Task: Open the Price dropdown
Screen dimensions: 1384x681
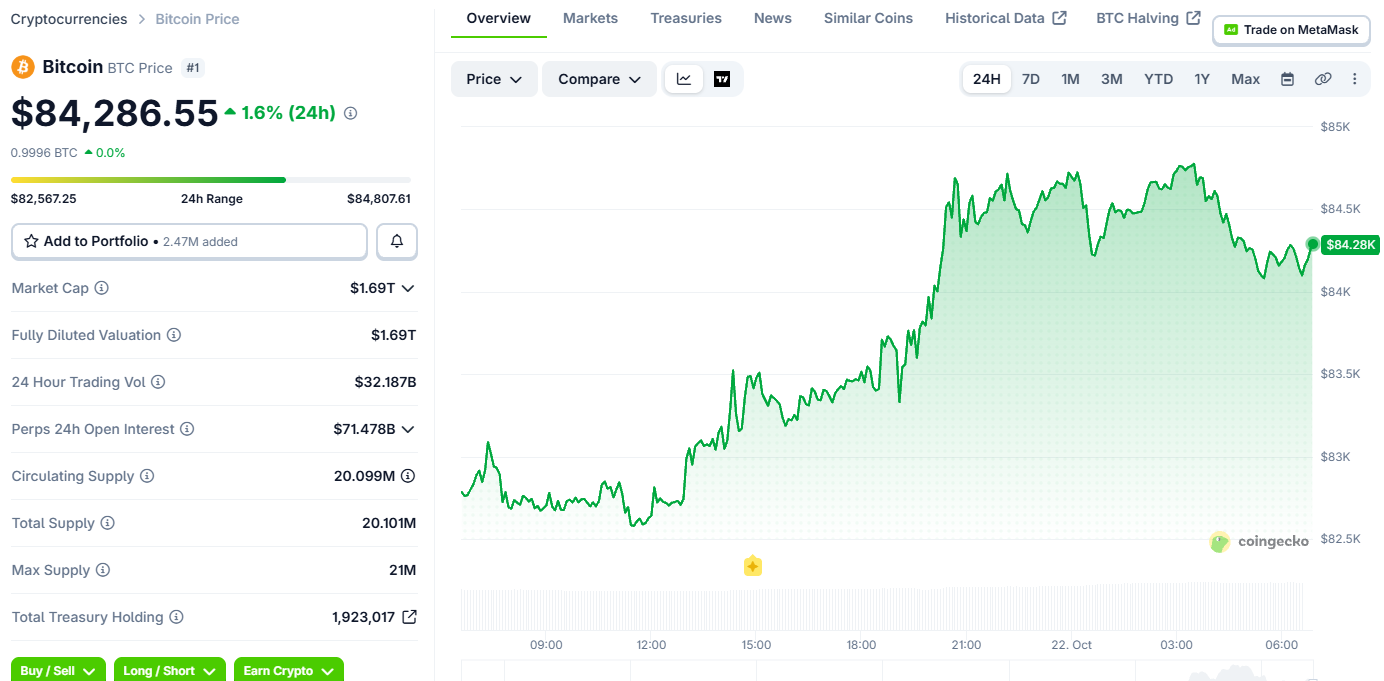Action: (x=494, y=79)
